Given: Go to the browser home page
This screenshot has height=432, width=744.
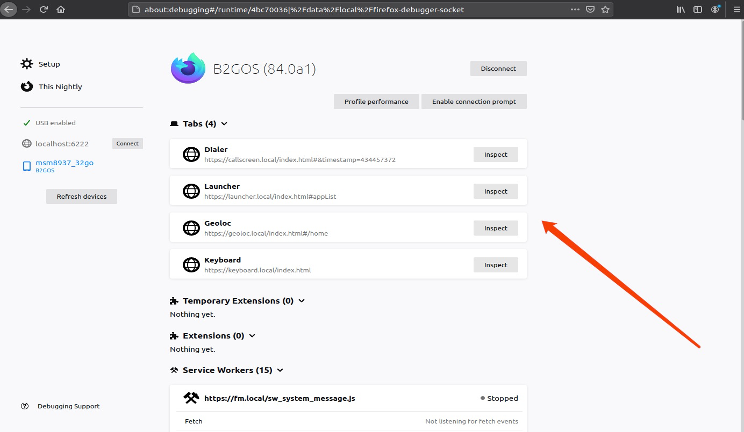Looking at the screenshot, I should 62,9.
